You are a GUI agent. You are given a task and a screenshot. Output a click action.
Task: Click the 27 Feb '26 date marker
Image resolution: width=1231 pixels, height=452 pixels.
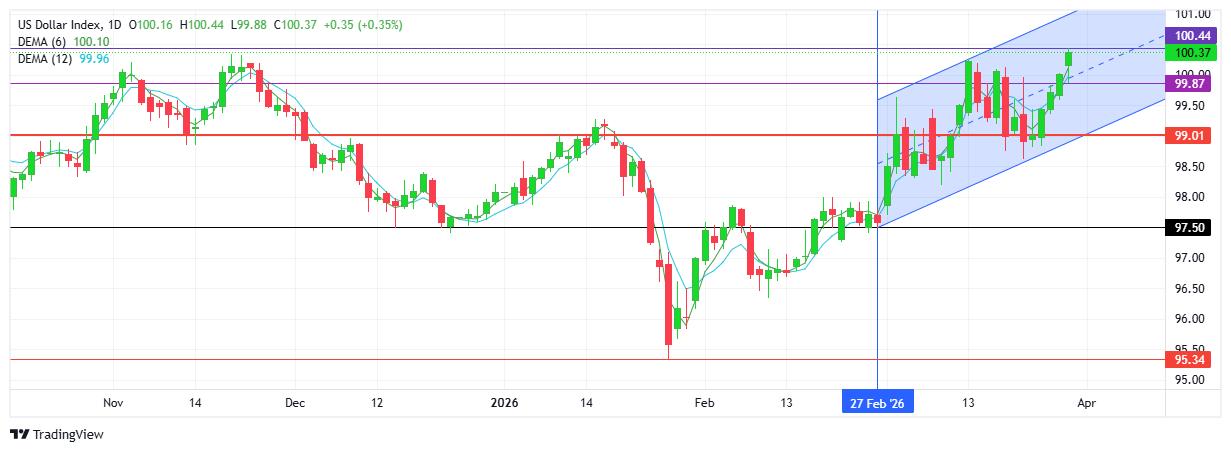click(877, 402)
